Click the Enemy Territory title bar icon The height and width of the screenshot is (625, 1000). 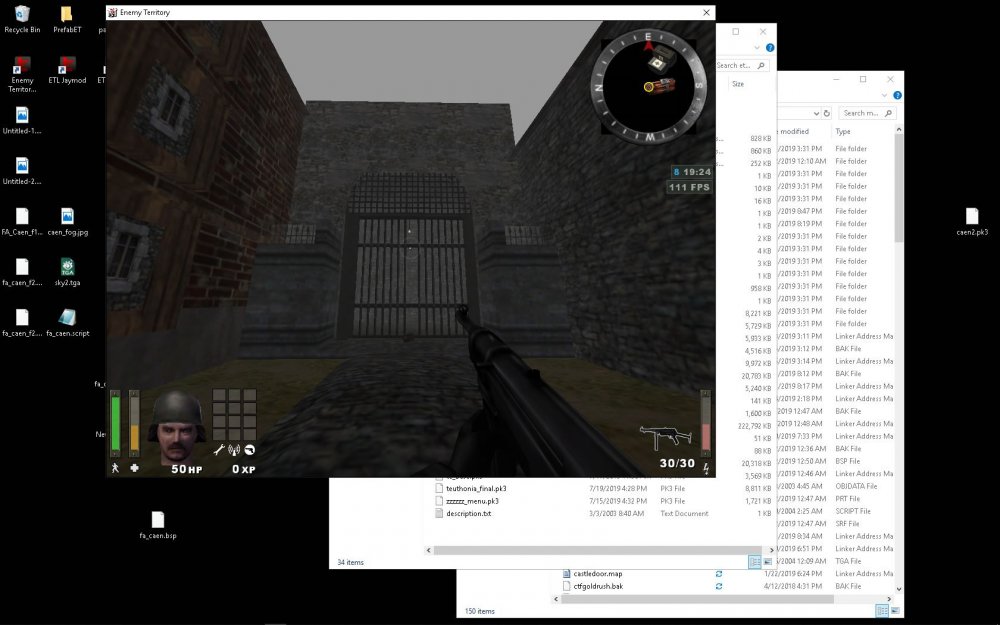(x=112, y=12)
